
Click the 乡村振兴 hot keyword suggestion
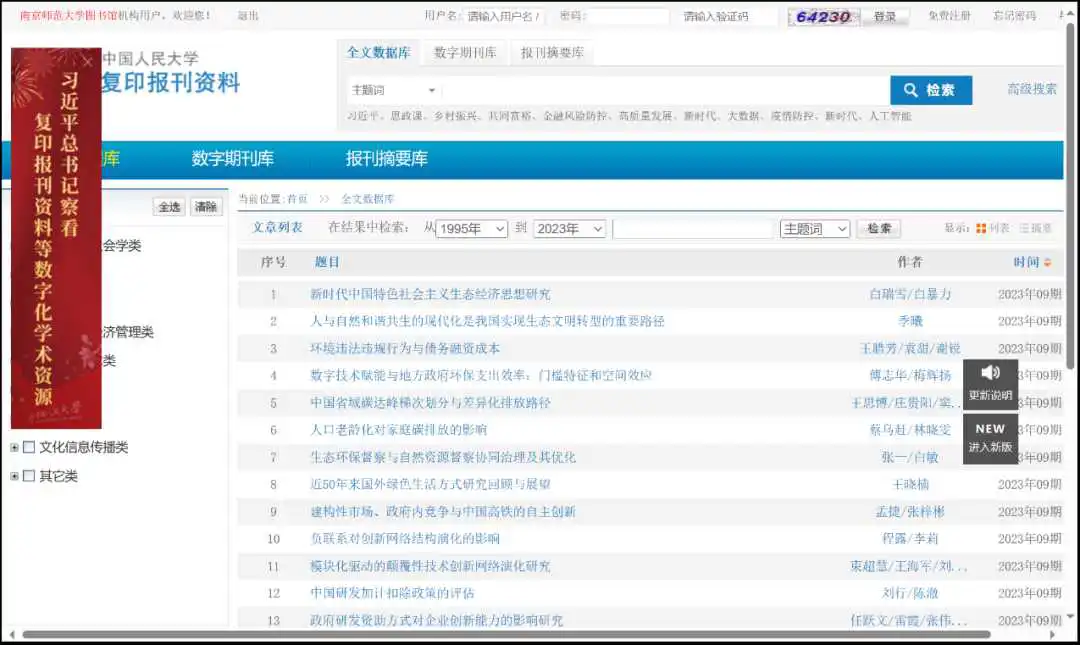pos(455,116)
